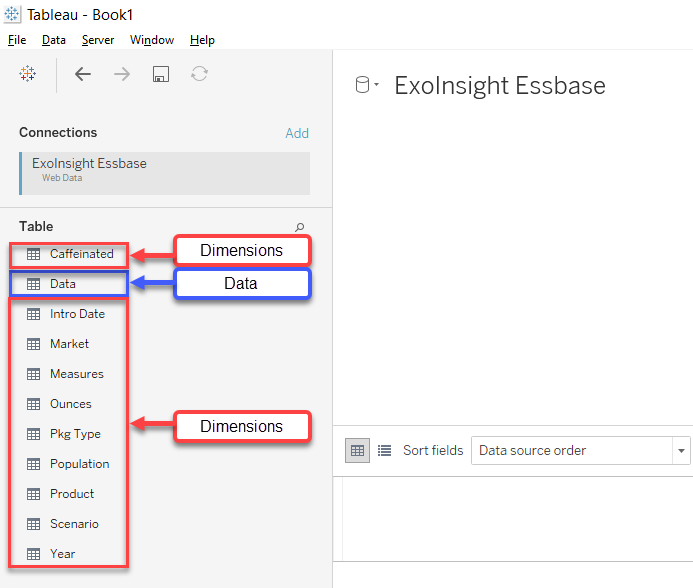Click the ExoInsight Essbase data source title
Viewport: 693px width, 588px height.
500,85
